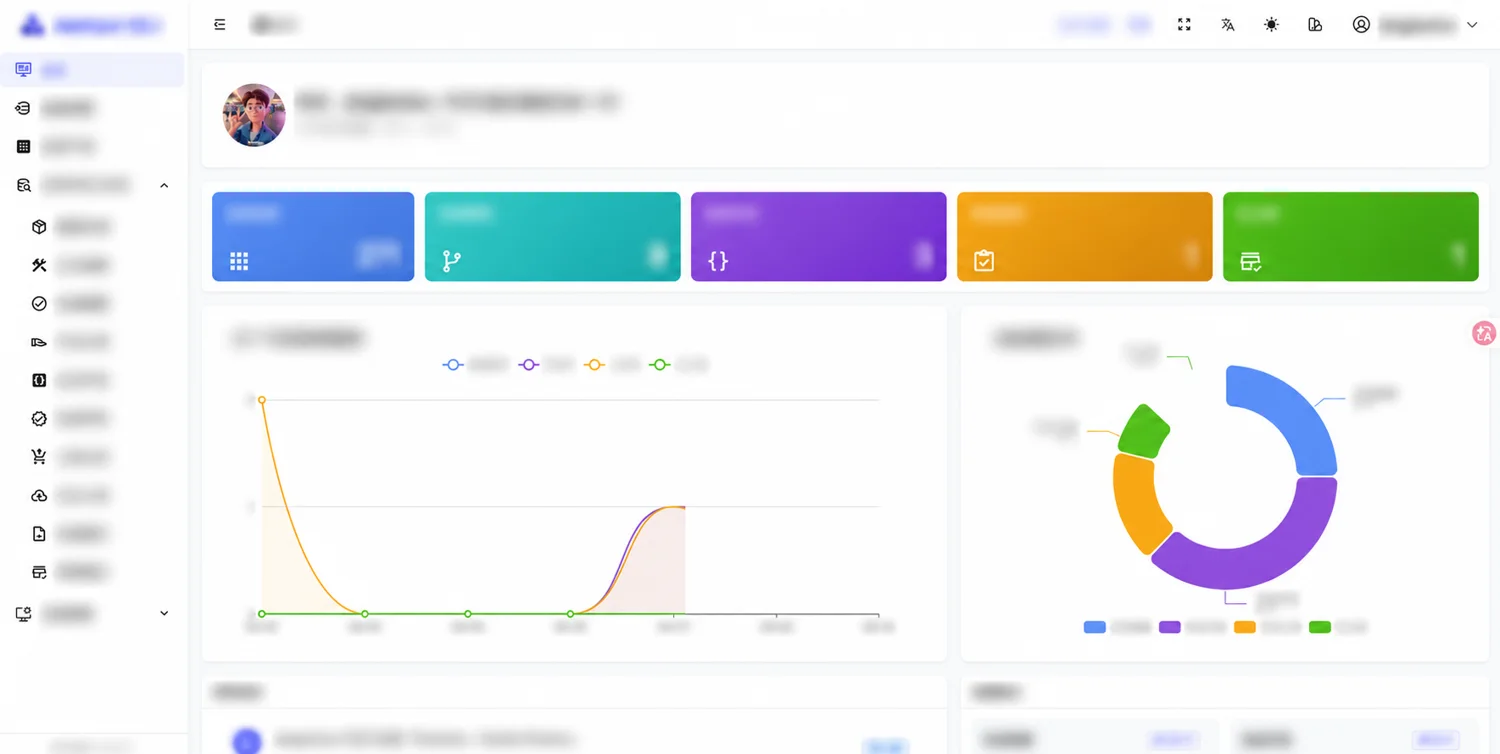Screen dimensions: 1500x754
Task: Open the green stat card
Action: pos(1351,237)
